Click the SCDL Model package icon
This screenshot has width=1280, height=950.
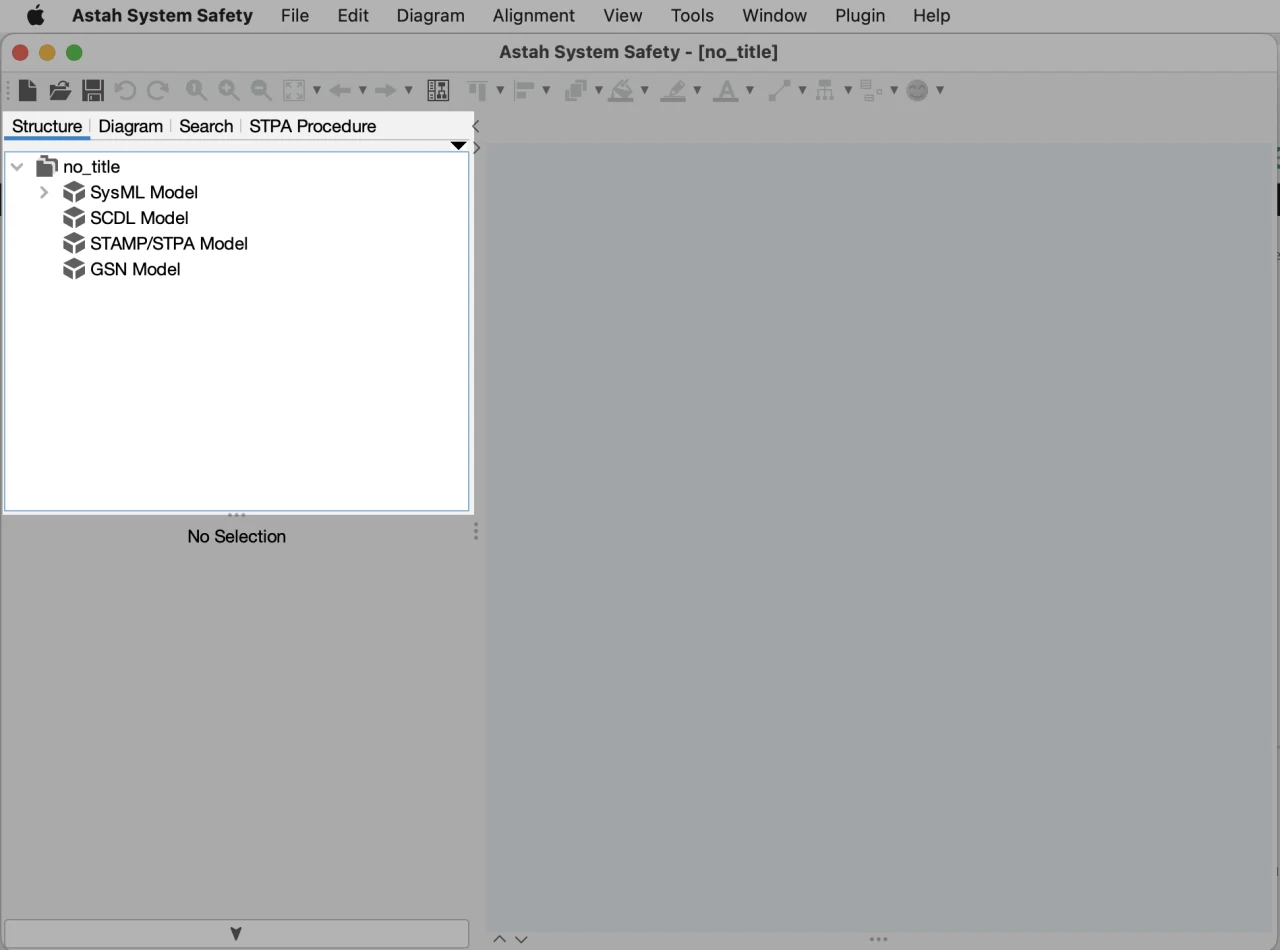coord(74,218)
